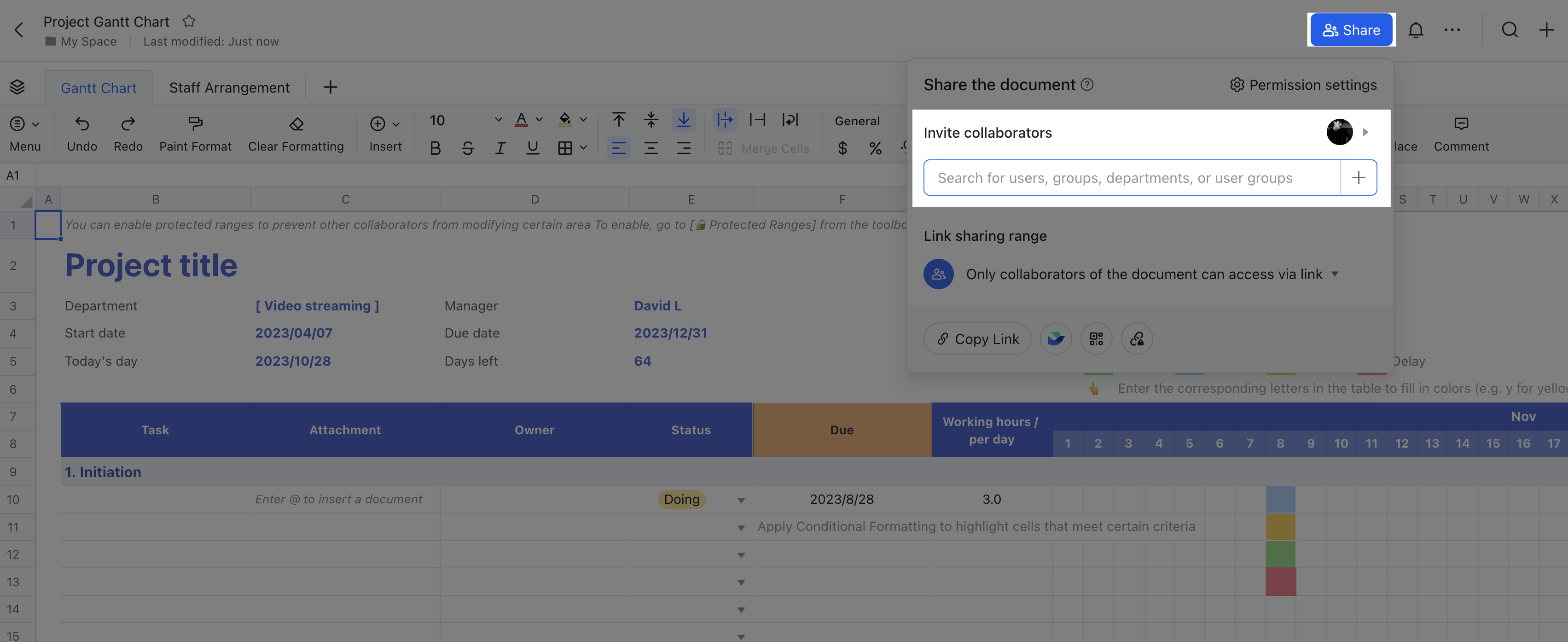
Task: Click Clear Formatting eraser icon
Action: [296, 123]
